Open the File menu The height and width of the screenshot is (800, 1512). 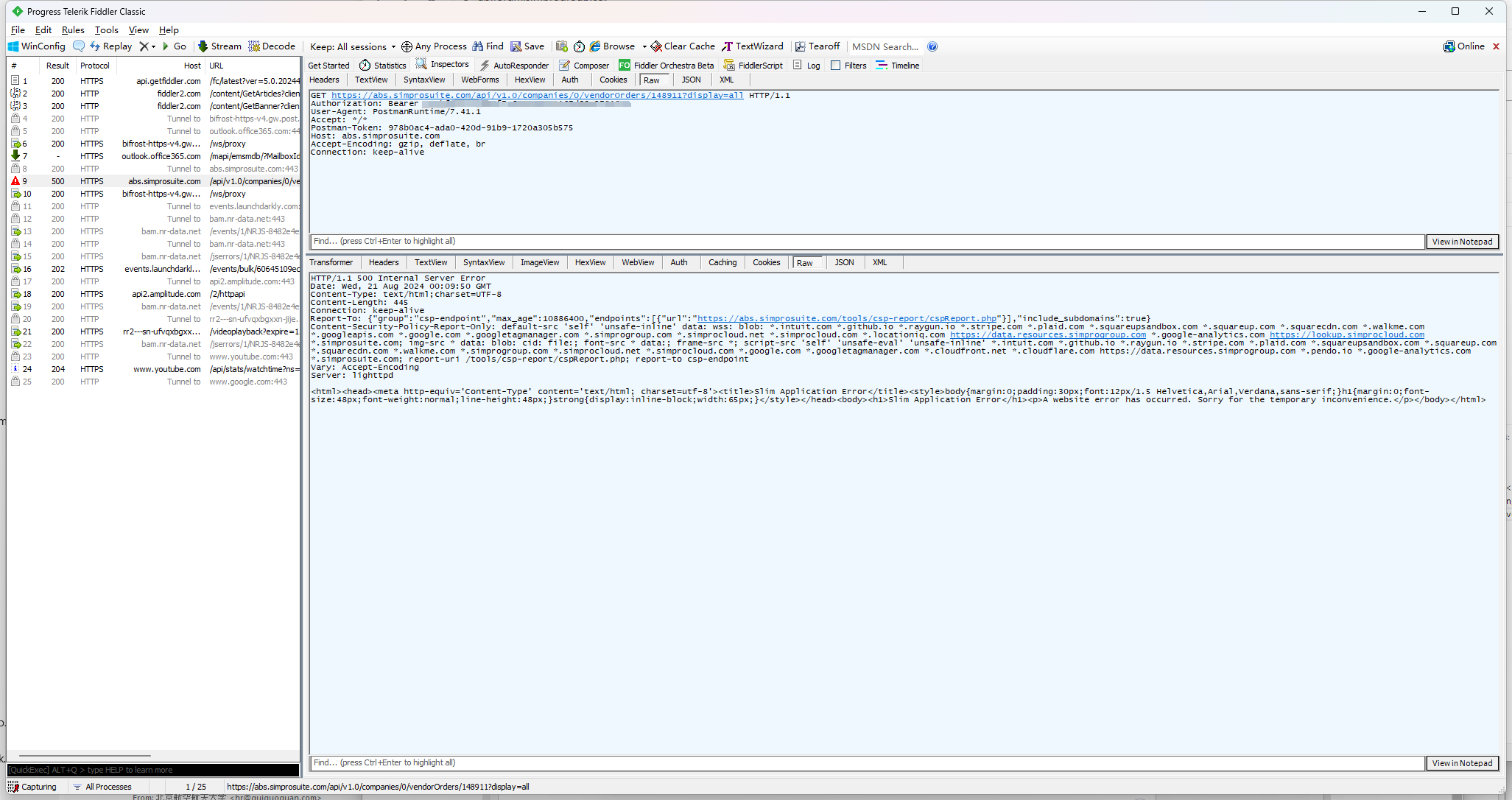(18, 30)
